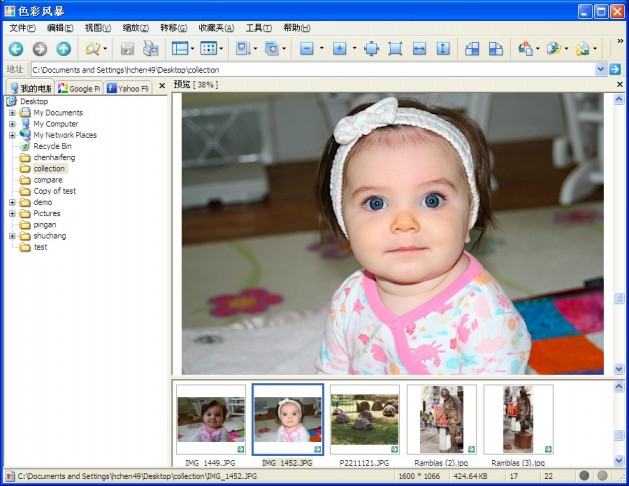The height and width of the screenshot is (486, 629).
Task: Click the fit width icon in toolbar
Action: (419, 48)
